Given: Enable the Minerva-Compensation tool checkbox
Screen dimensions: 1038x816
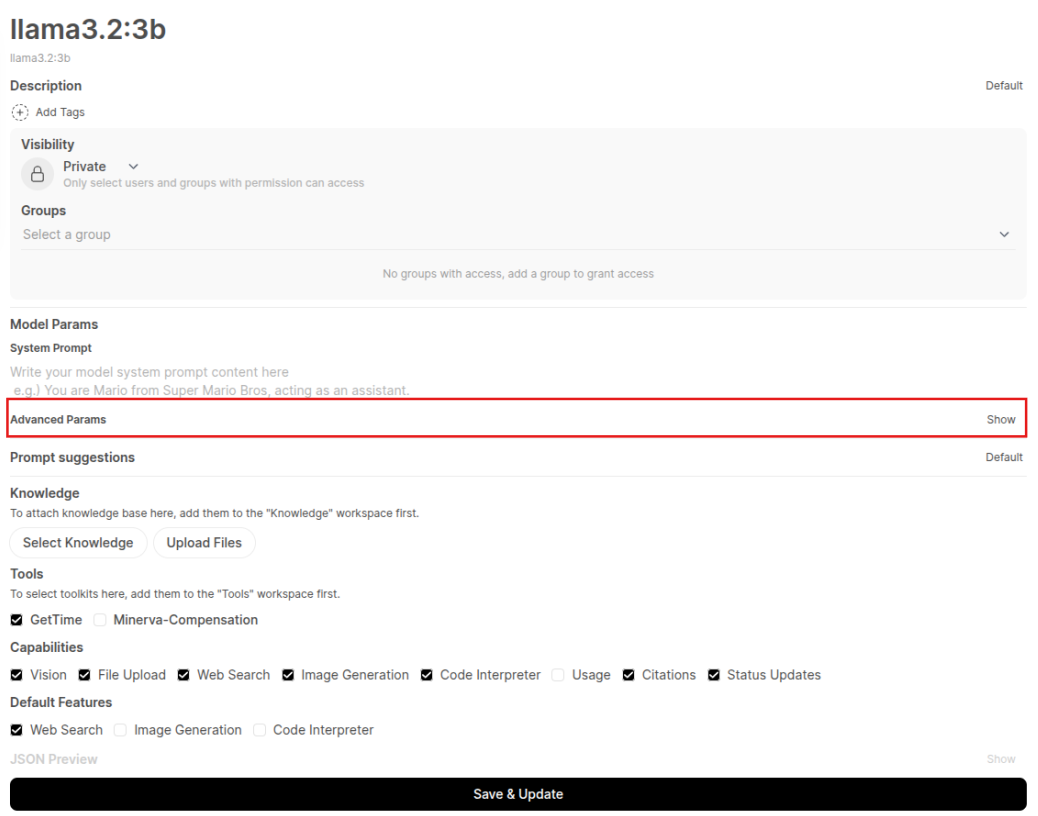Looking at the screenshot, I should point(100,620).
